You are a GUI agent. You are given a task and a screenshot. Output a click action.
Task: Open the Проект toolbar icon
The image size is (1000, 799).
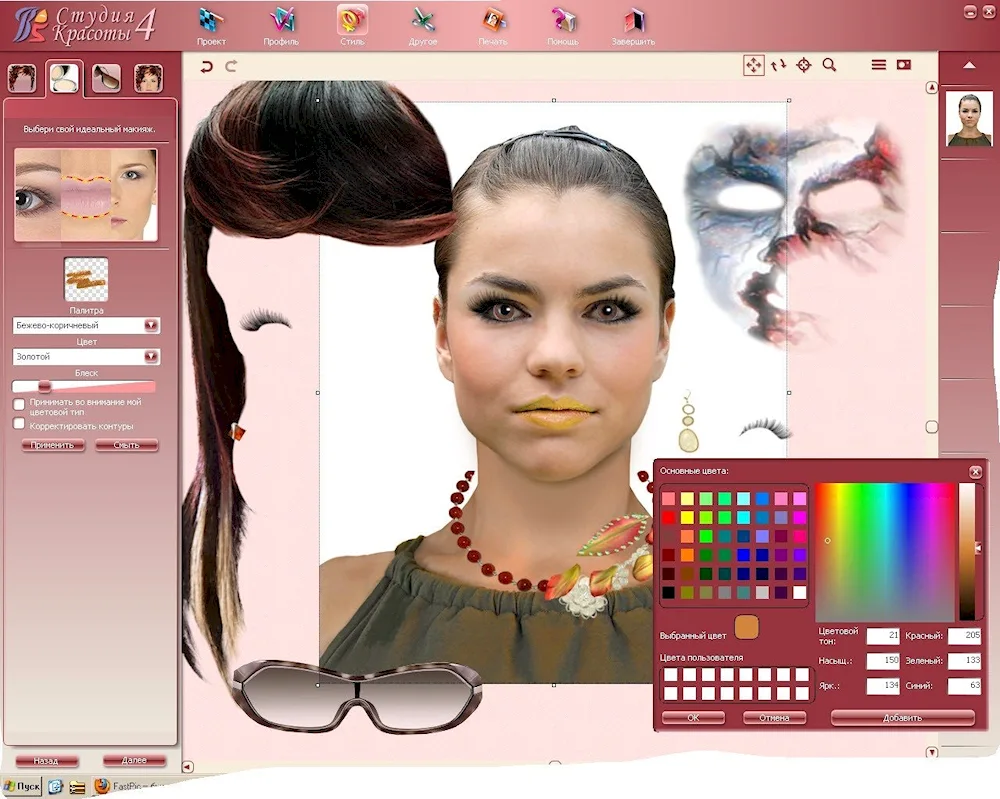pyautogui.click(x=211, y=24)
